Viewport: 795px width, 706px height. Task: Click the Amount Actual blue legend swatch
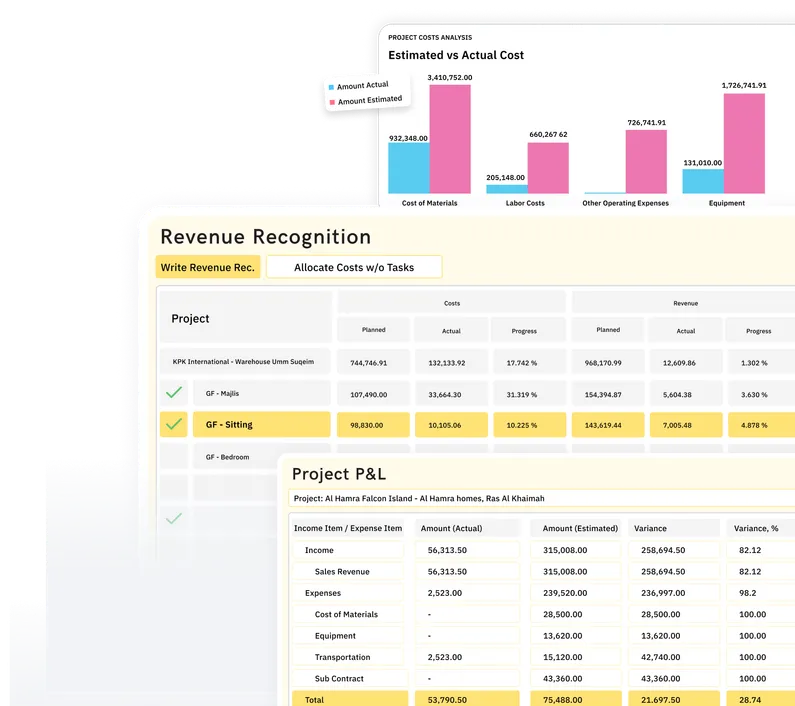[x=331, y=87]
